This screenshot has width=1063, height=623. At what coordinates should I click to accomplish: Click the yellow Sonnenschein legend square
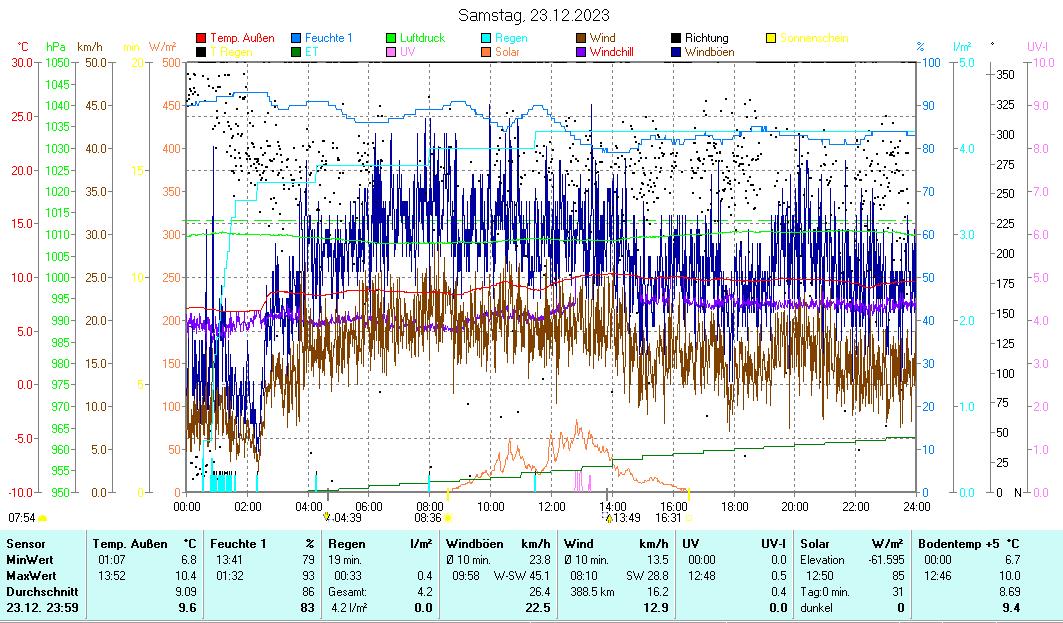tap(771, 38)
